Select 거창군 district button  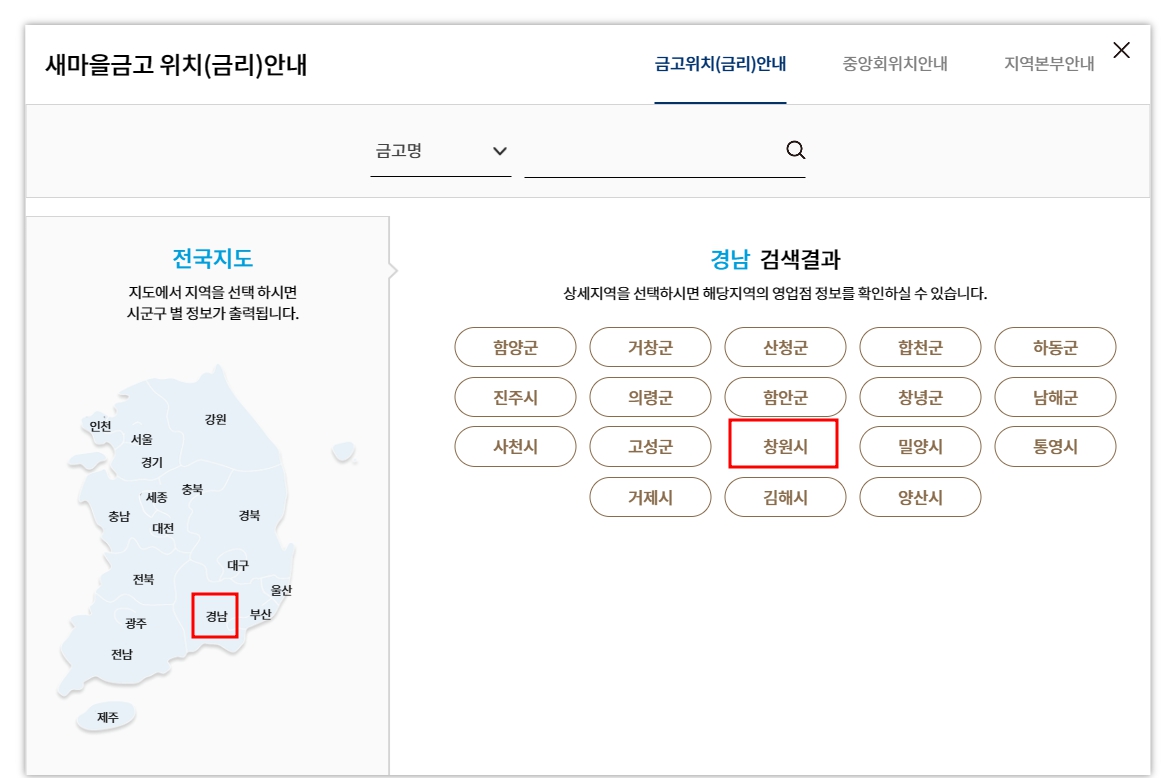point(650,347)
